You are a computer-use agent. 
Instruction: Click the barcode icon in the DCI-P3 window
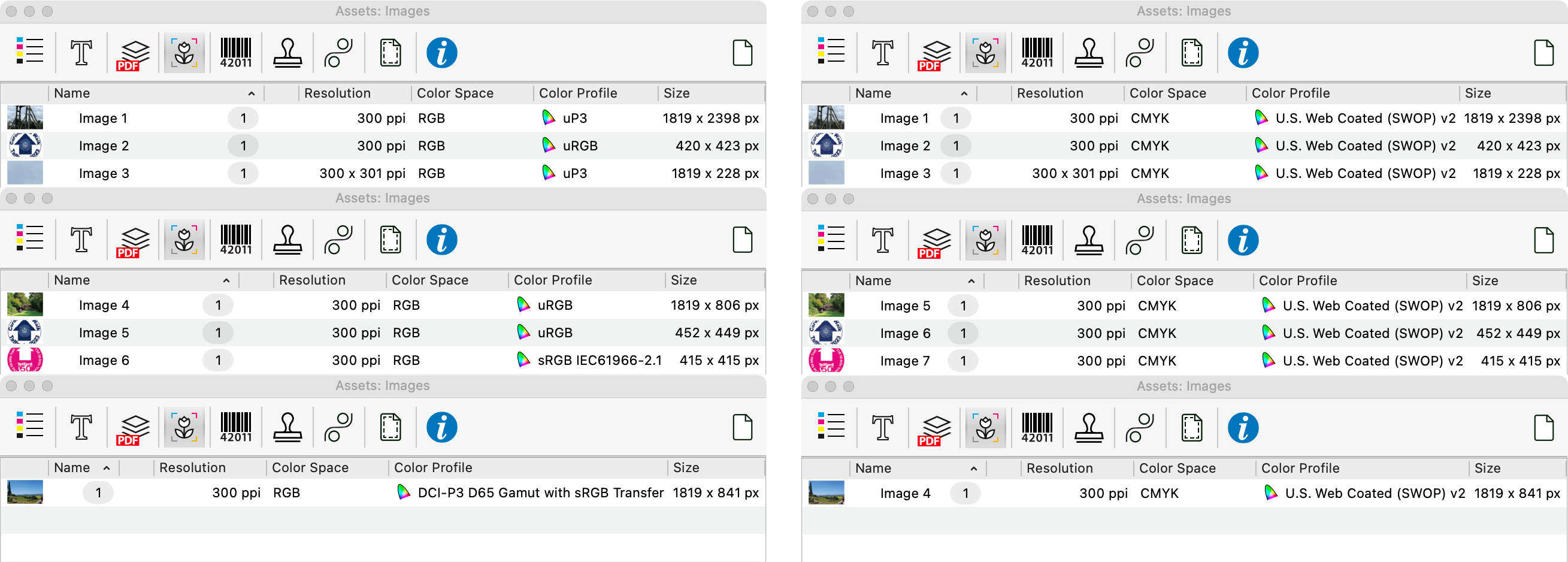(x=235, y=427)
